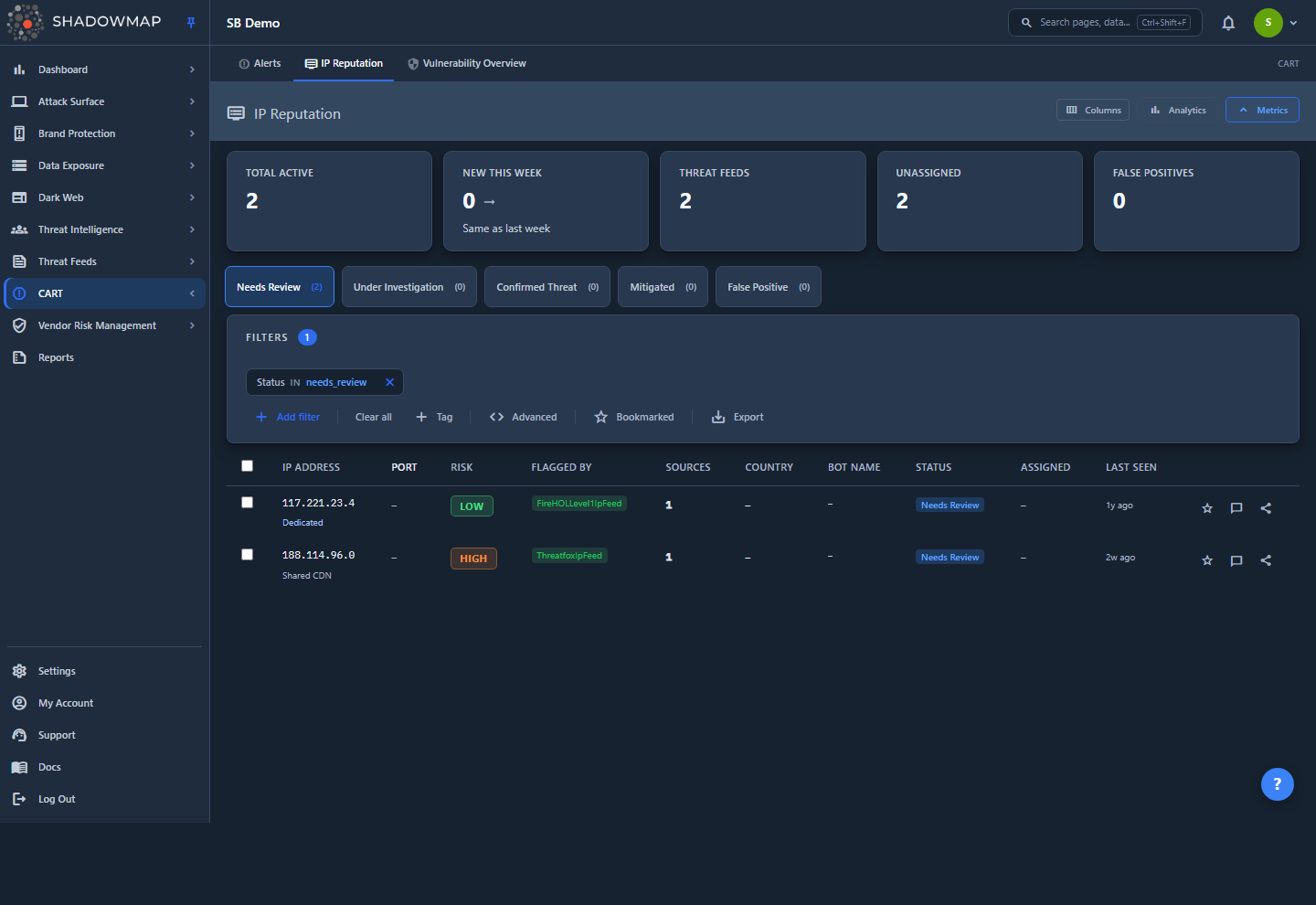
Task: Click the search pages input field
Action: point(1104,23)
